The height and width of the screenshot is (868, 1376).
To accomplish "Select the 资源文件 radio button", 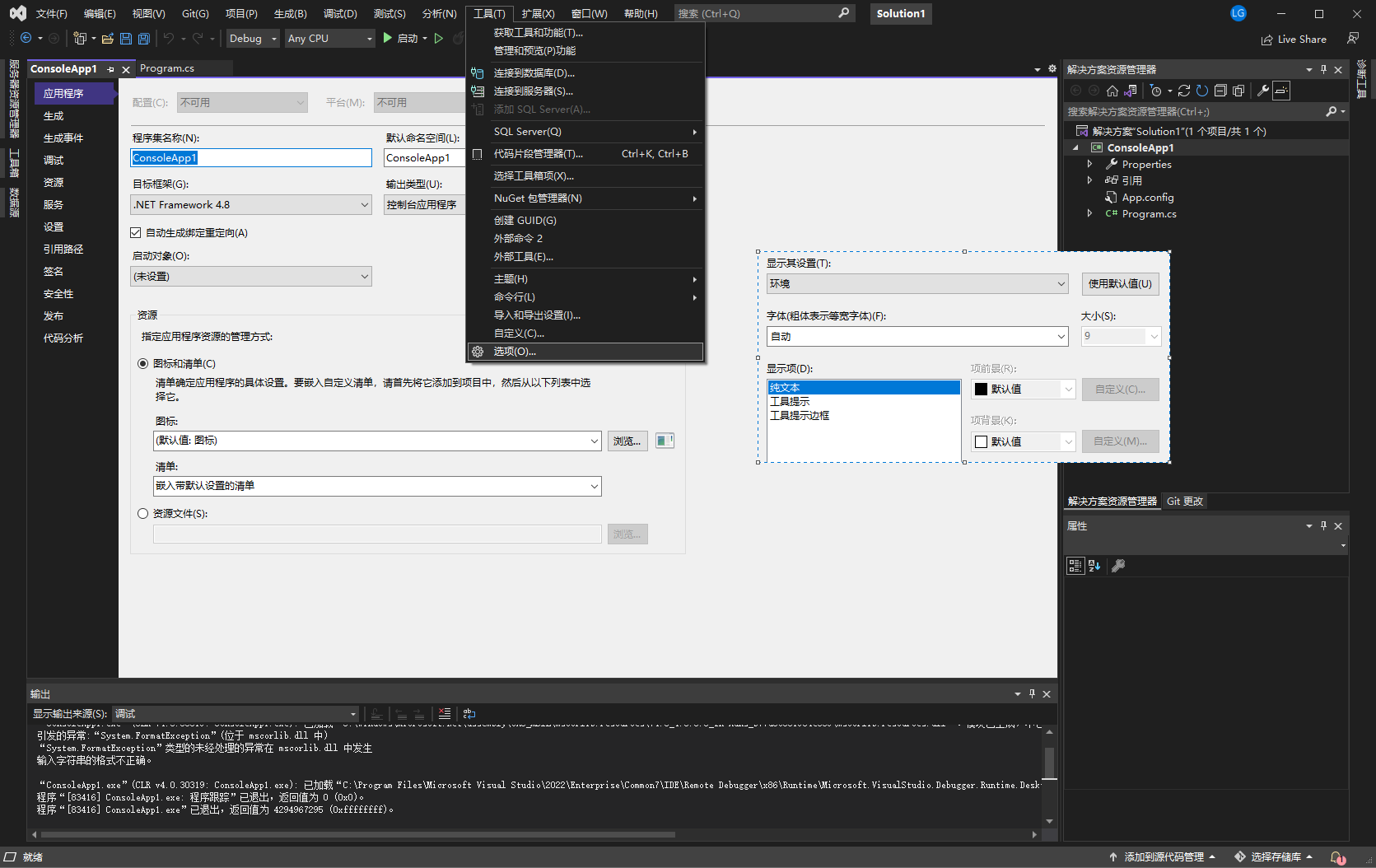I will tap(143, 514).
